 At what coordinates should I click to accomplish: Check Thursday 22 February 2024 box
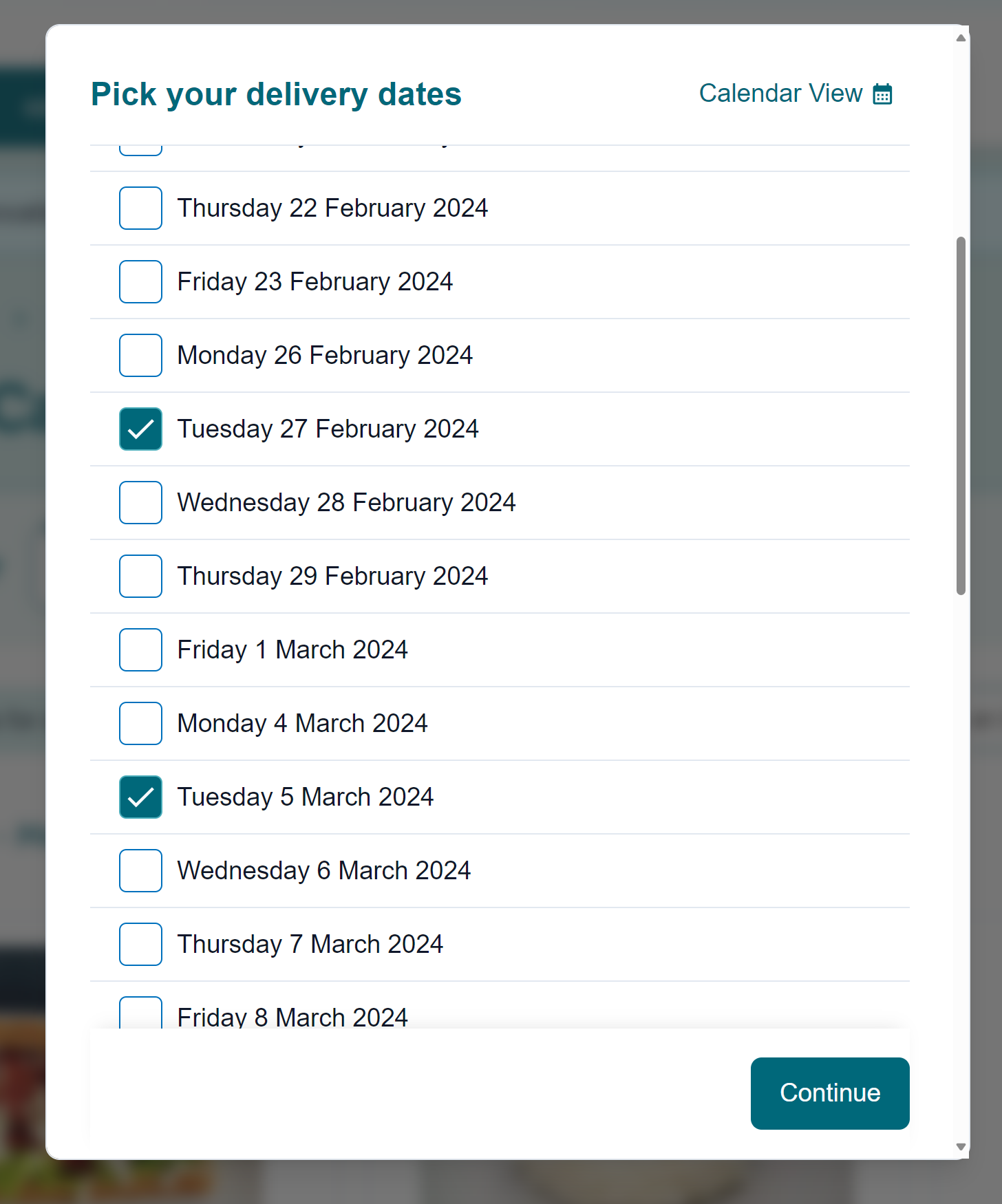(140, 208)
